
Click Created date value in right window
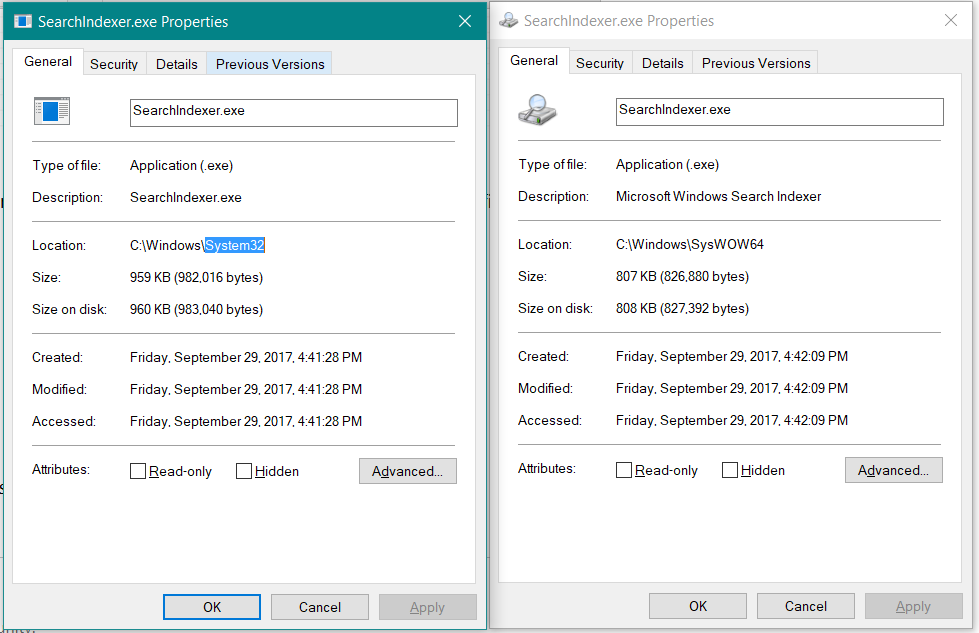click(732, 356)
